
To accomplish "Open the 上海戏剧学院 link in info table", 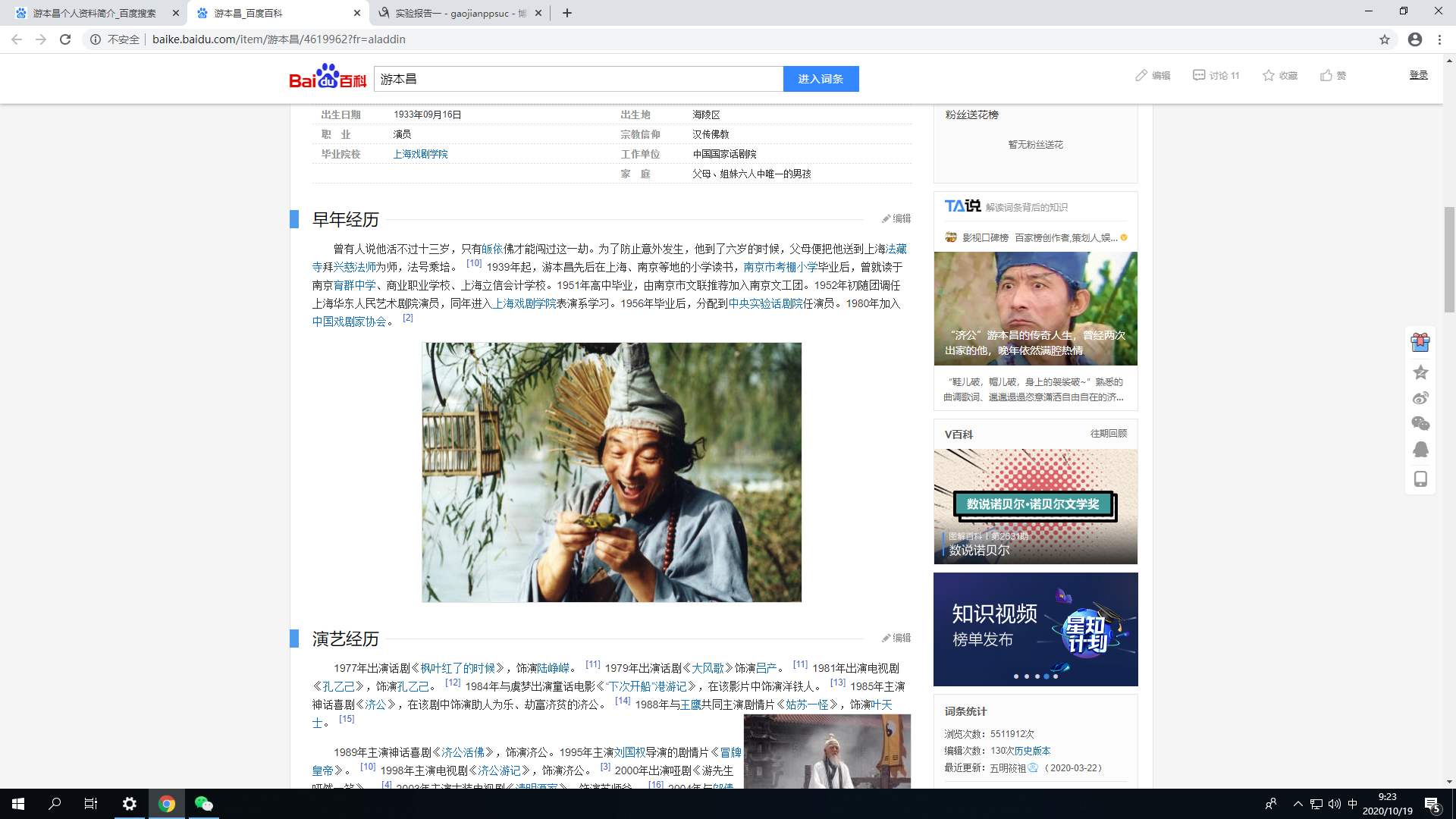I will click(420, 154).
